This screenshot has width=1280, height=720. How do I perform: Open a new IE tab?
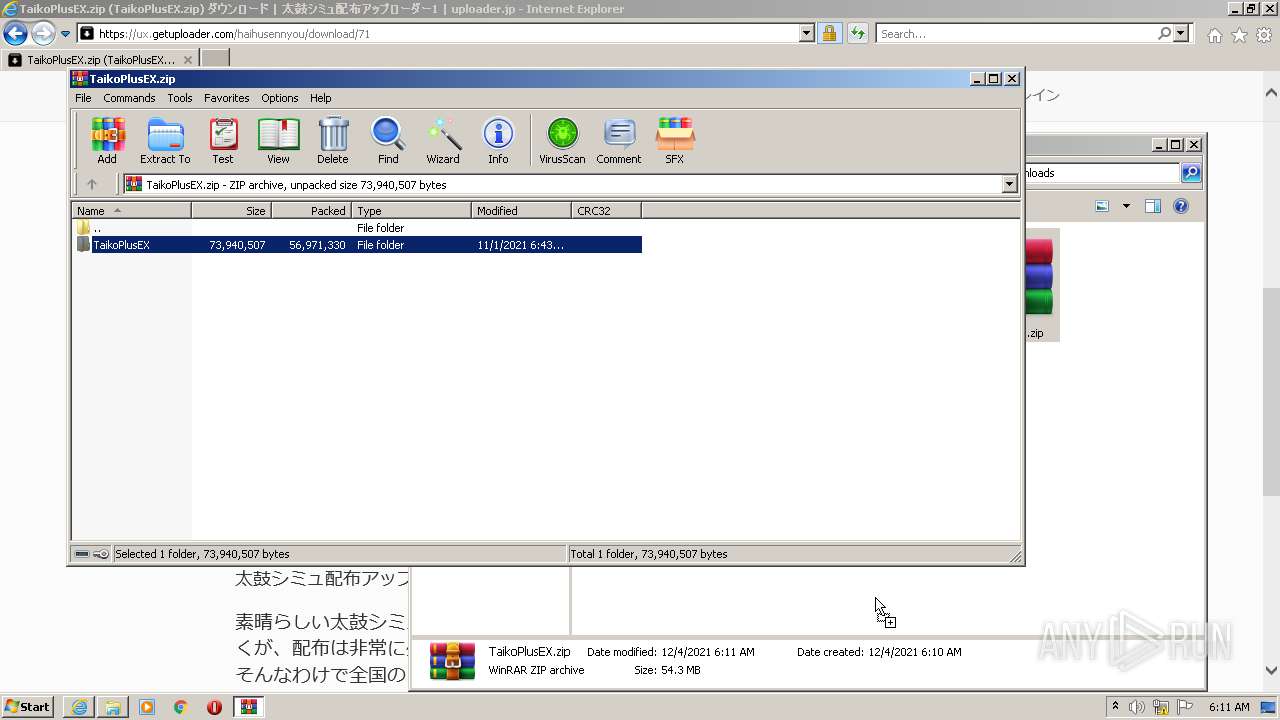tap(215, 60)
